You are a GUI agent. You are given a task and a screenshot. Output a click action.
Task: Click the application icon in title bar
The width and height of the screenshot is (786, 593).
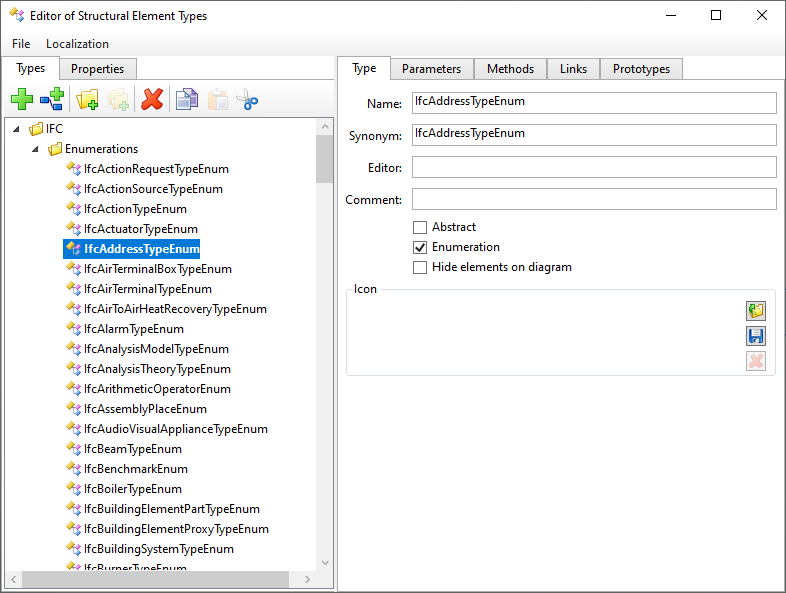(17, 15)
